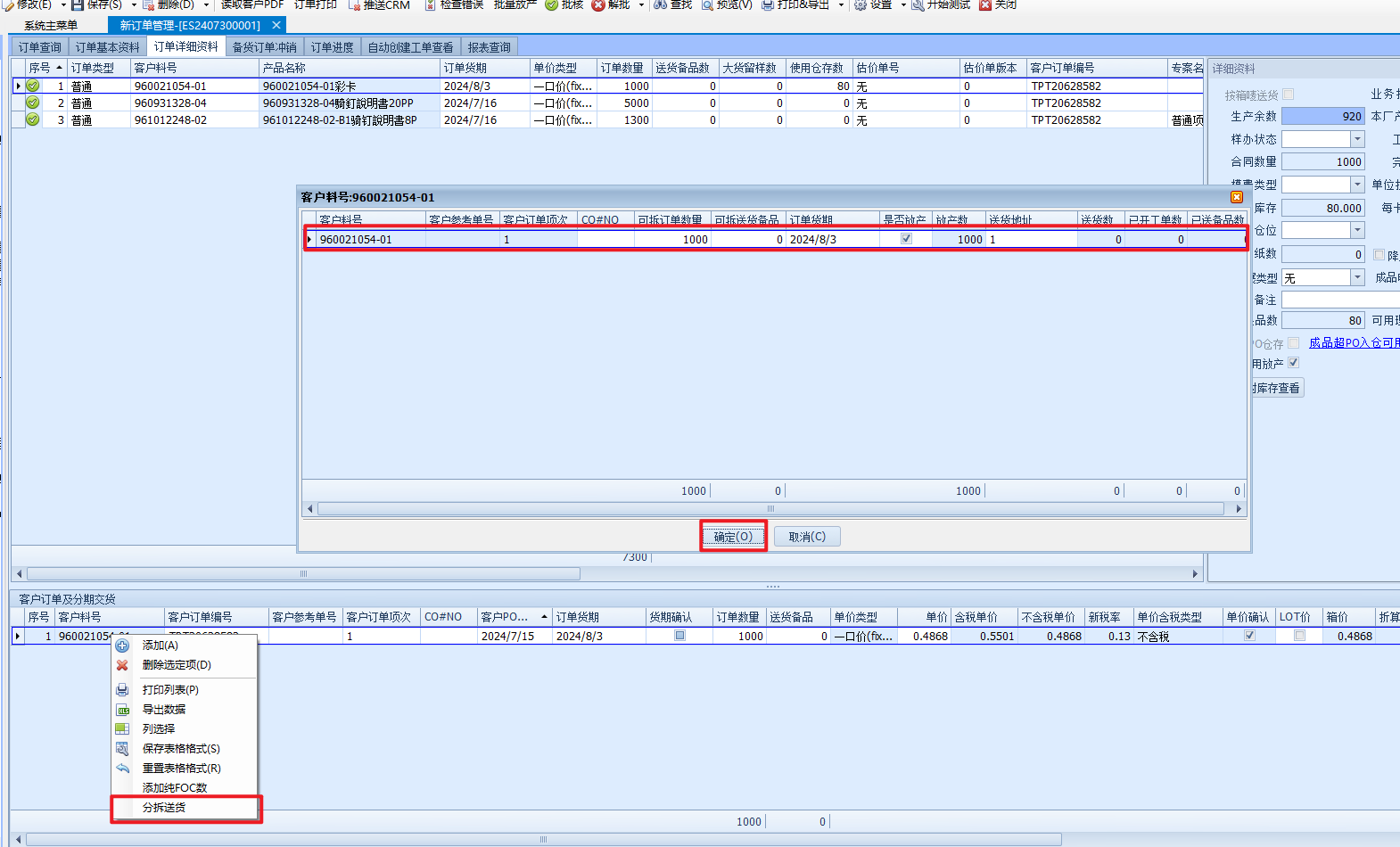This screenshot has width=1400, height=847.
Task: Click the printer icon beside 打印列表(P)
Action: (123, 690)
